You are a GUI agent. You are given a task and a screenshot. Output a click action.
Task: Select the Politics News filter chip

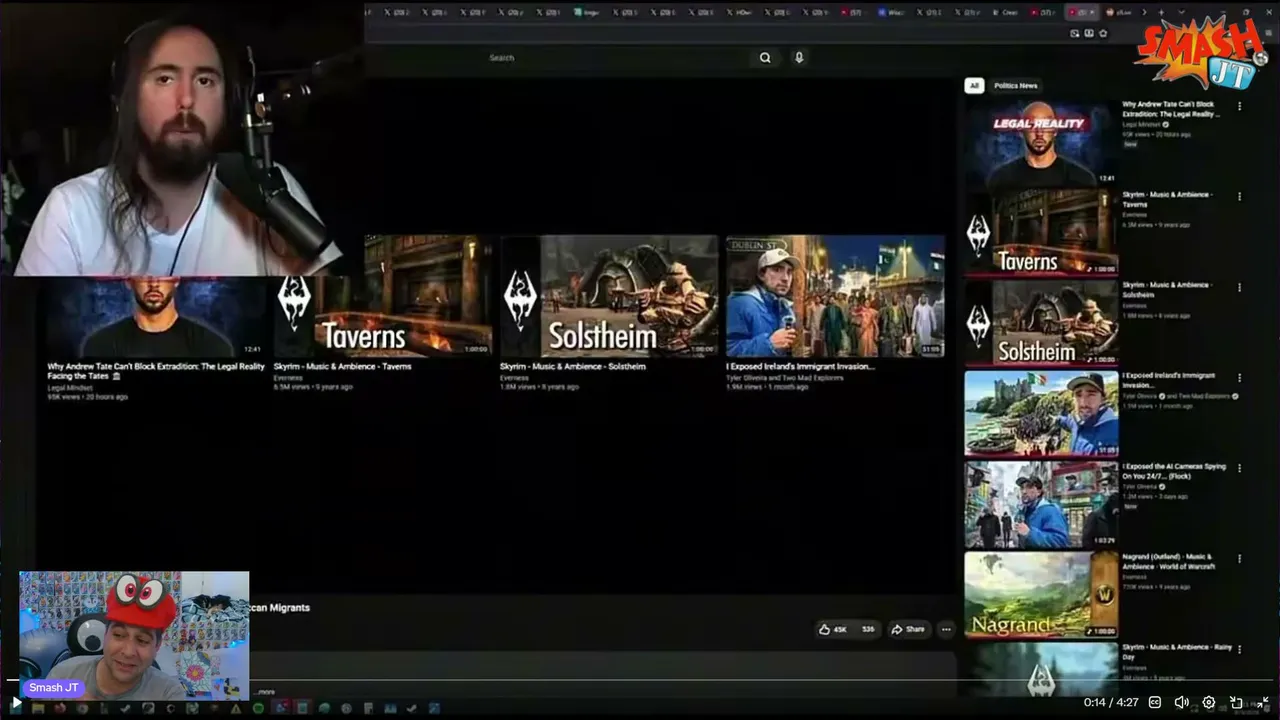[1016, 86]
